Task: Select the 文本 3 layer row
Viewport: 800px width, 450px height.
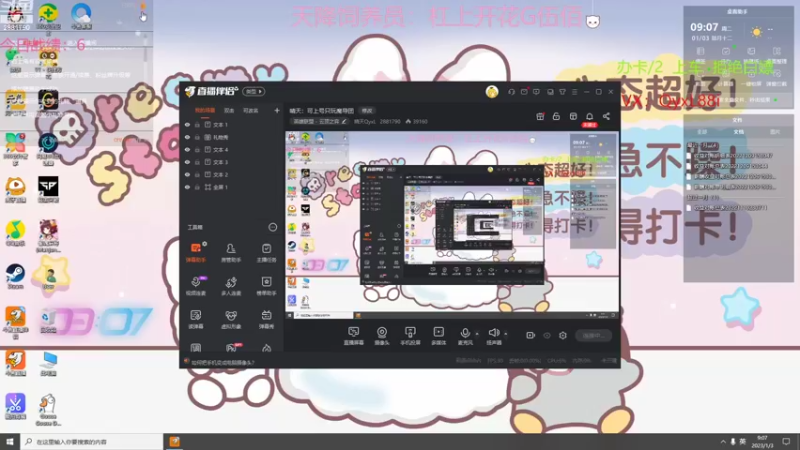Action: [x=232, y=162]
